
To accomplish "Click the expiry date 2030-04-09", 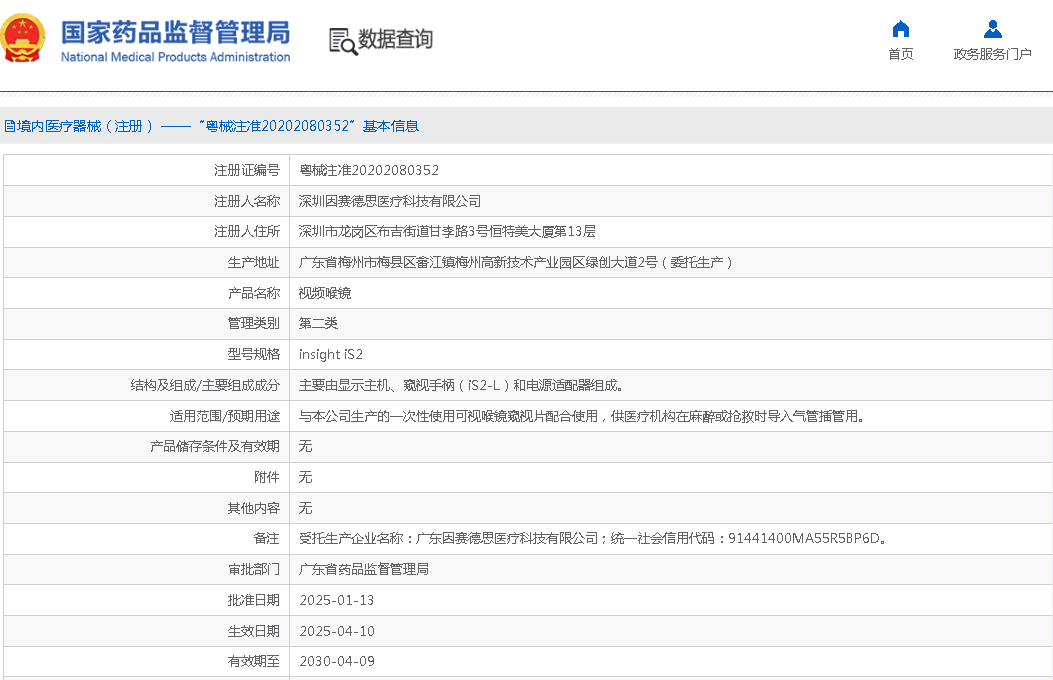I will click(x=337, y=661).
